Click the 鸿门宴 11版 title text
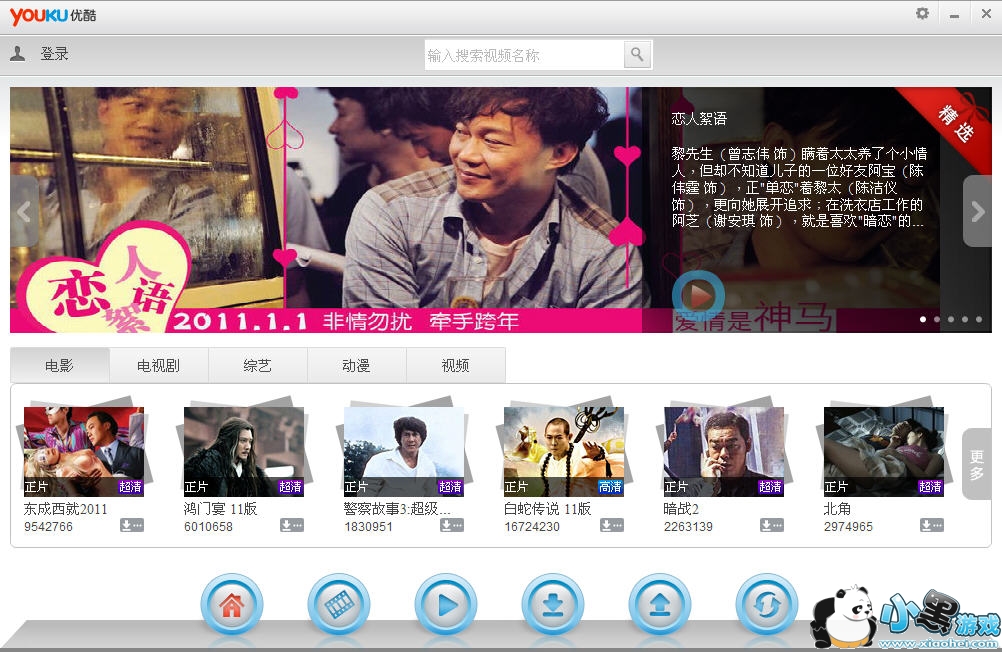The width and height of the screenshot is (1002, 652). pos(220,509)
